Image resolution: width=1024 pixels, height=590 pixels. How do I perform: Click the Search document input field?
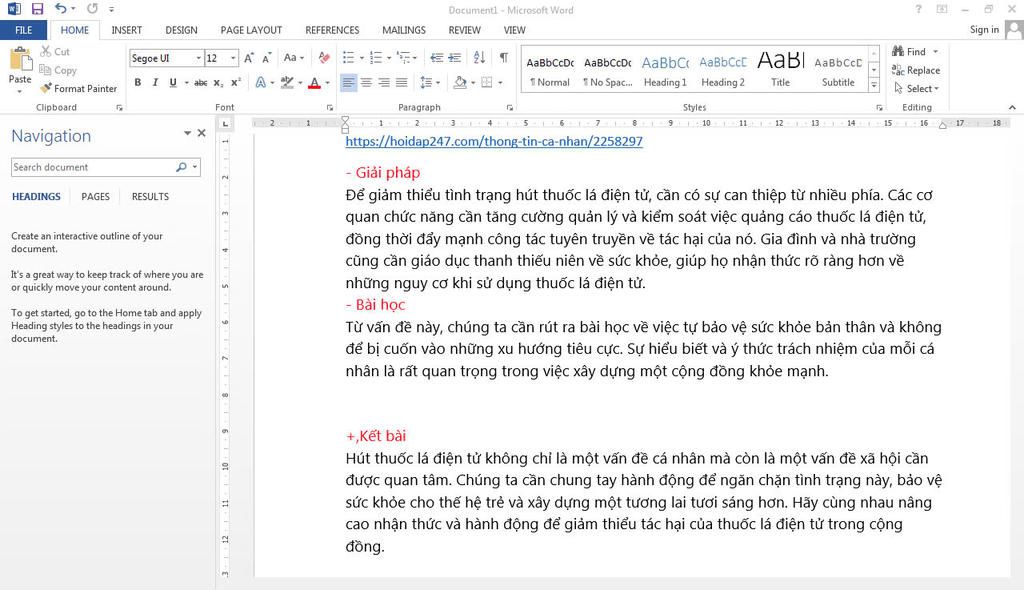[x=92, y=167]
